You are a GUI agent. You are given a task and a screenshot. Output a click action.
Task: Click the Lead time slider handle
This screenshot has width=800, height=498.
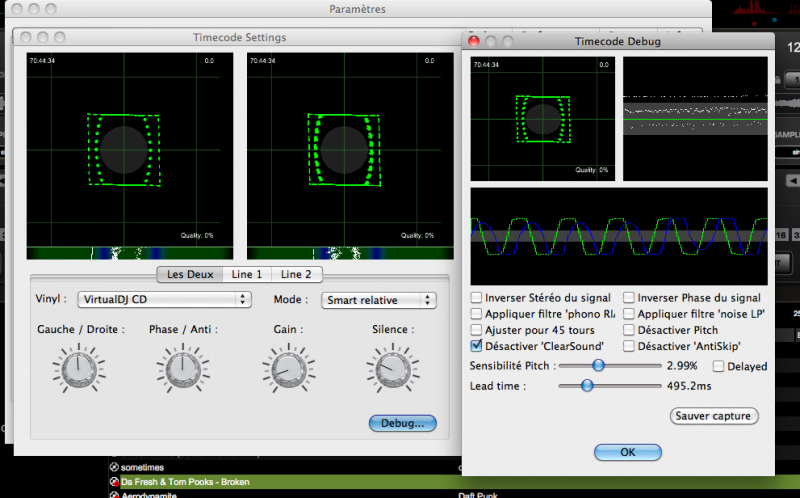pyautogui.click(x=587, y=385)
